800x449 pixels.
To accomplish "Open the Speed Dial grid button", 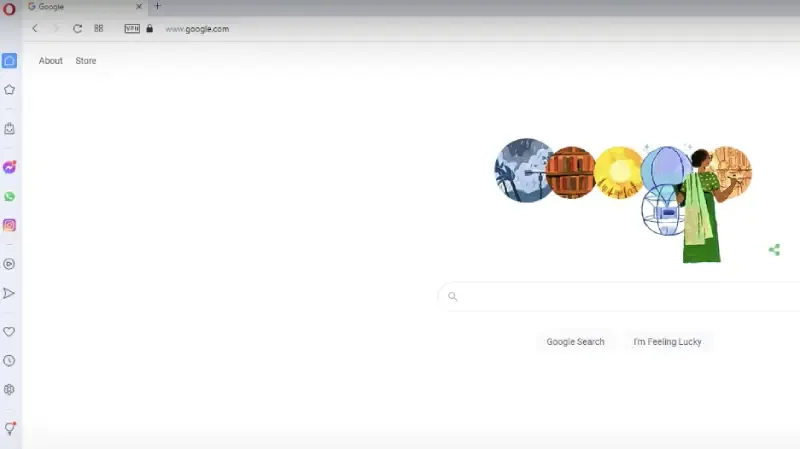I will pyautogui.click(x=98, y=29).
